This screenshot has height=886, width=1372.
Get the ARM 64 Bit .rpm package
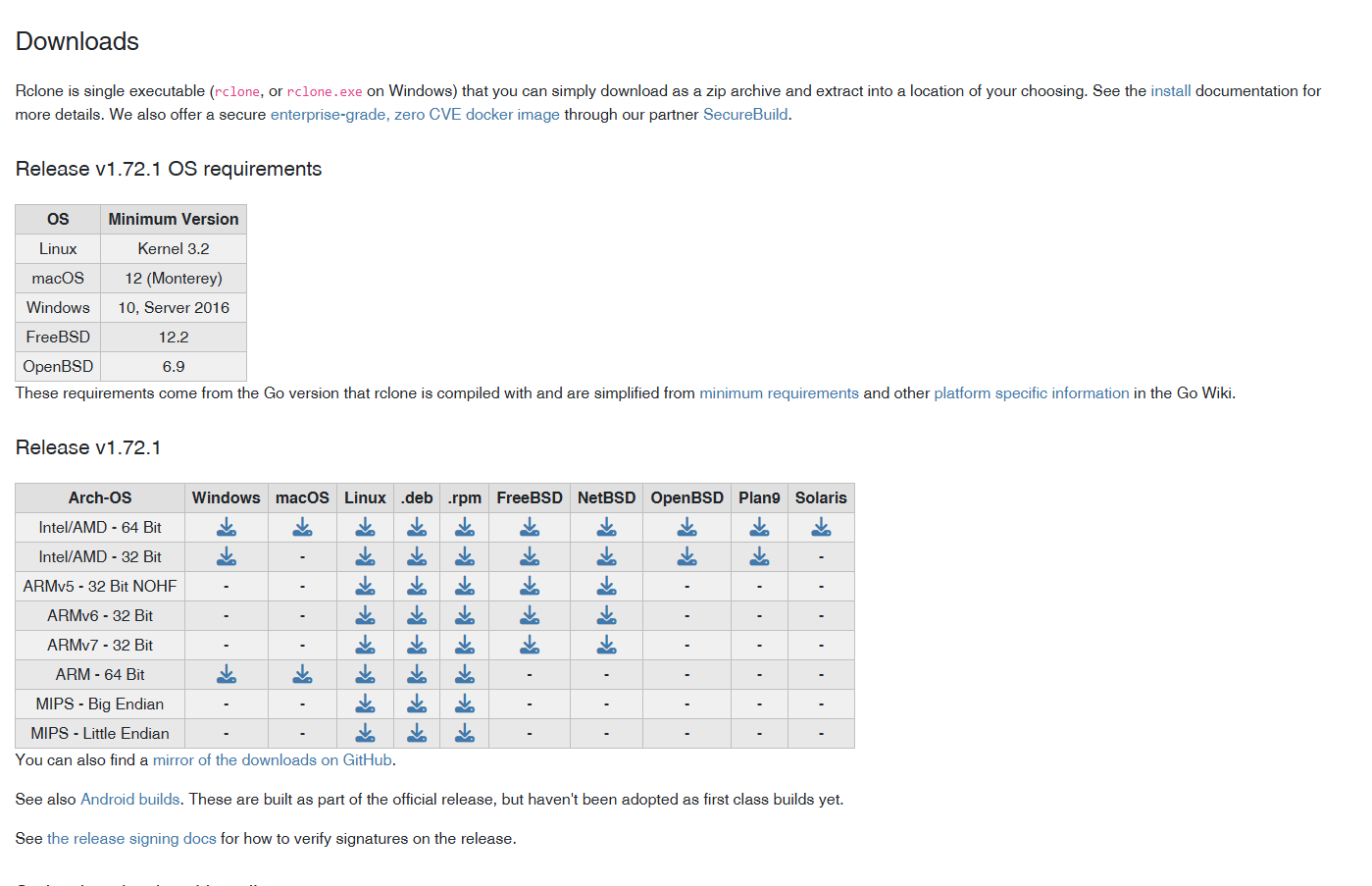coord(465,674)
